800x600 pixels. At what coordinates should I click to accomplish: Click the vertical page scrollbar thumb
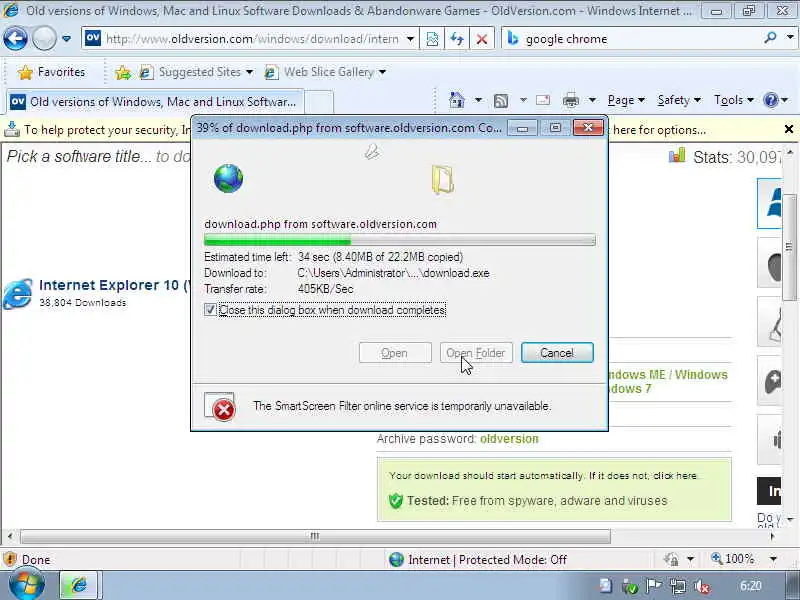point(789,247)
